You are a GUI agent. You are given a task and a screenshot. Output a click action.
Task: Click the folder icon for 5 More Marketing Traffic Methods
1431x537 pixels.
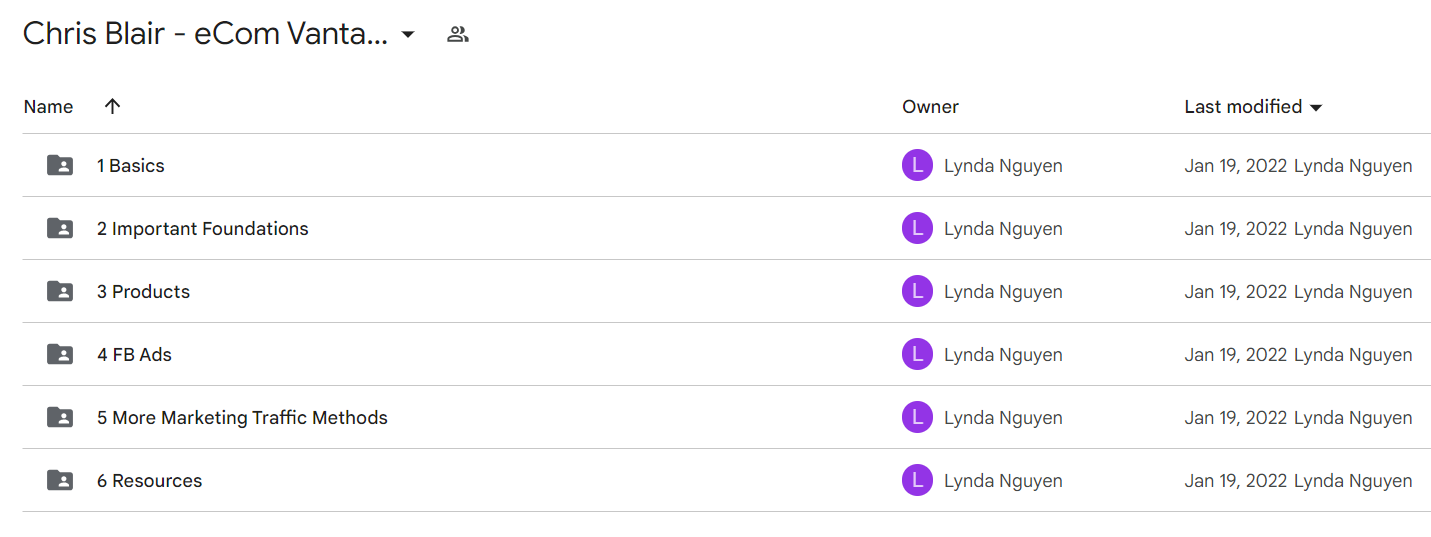(60, 418)
